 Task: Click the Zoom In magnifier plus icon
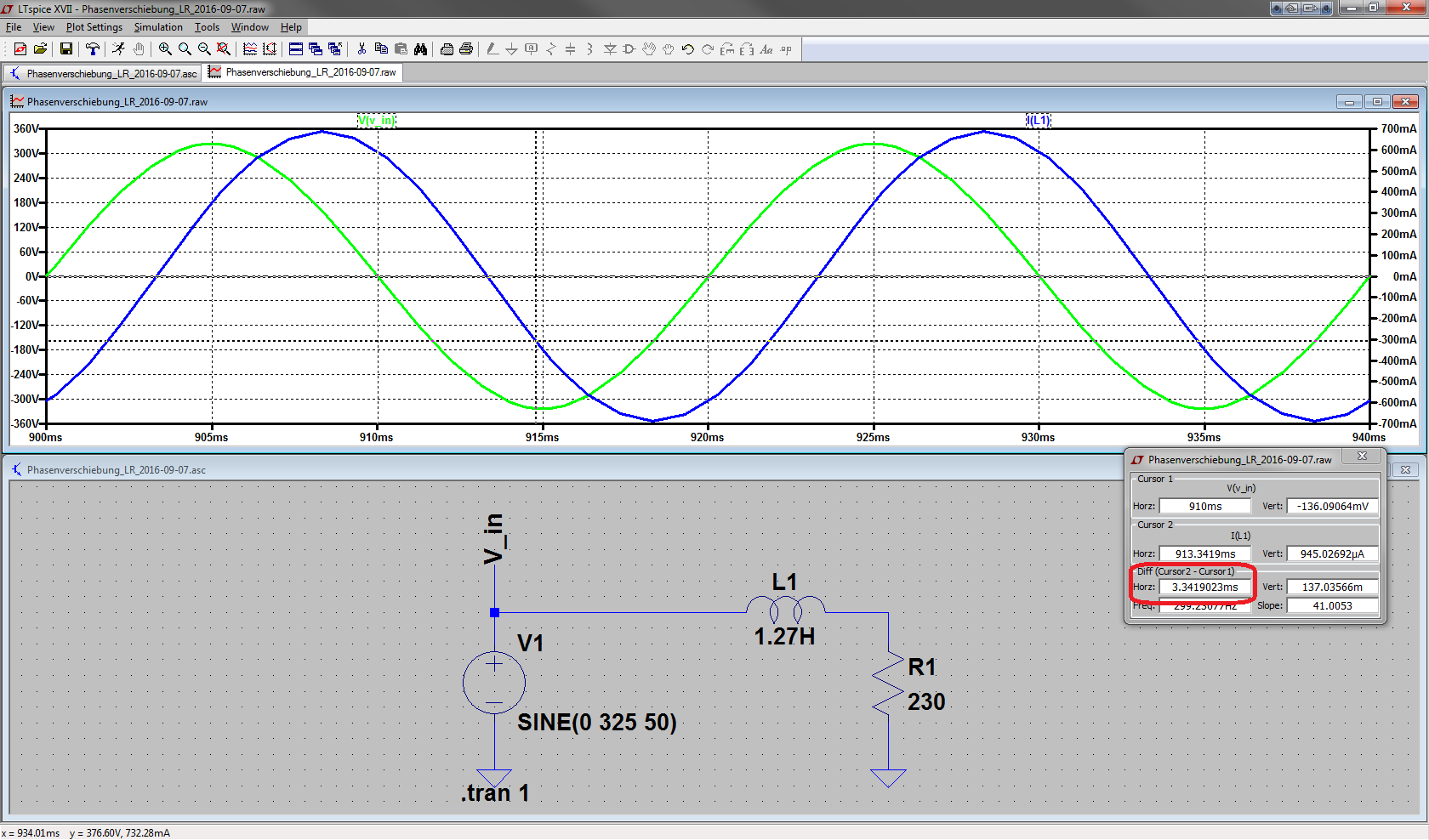(x=165, y=49)
